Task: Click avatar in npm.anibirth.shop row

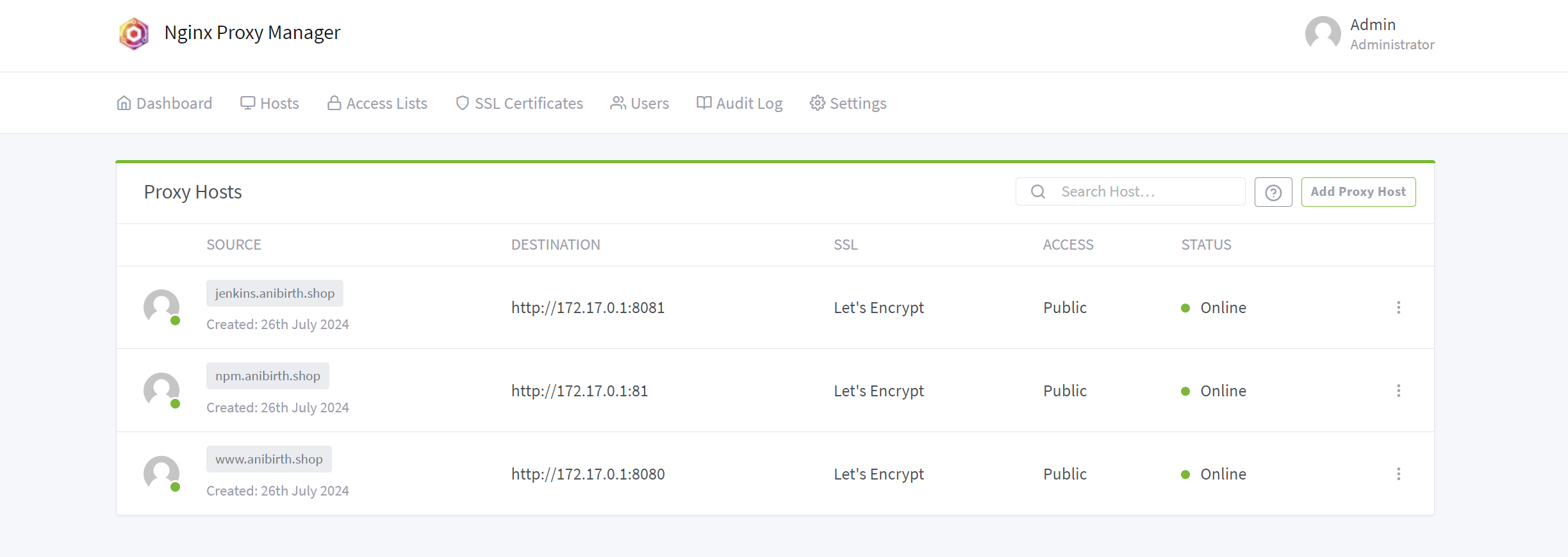Action: [161, 391]
